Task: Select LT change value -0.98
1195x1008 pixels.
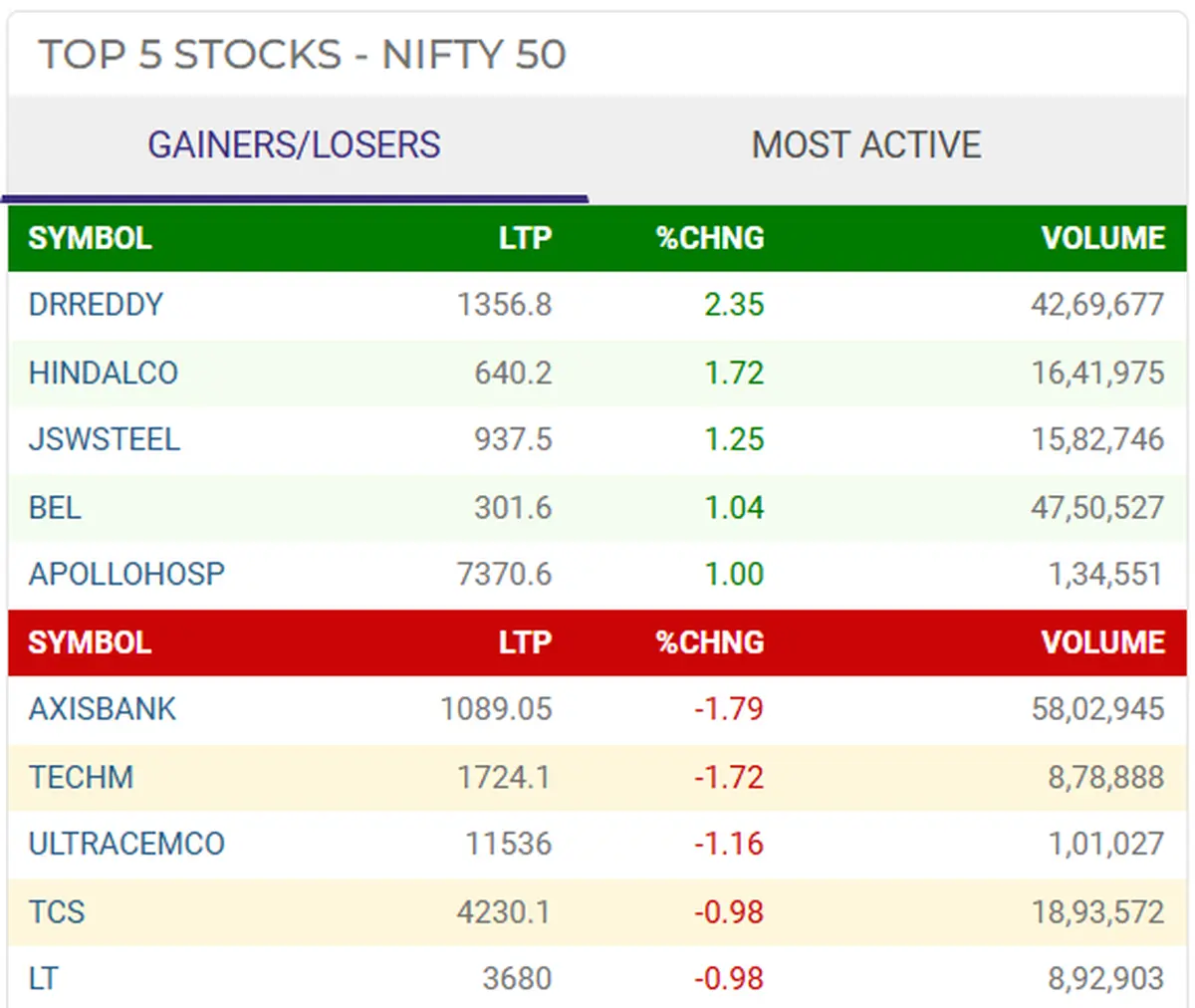Action: [x=730, y=979]
